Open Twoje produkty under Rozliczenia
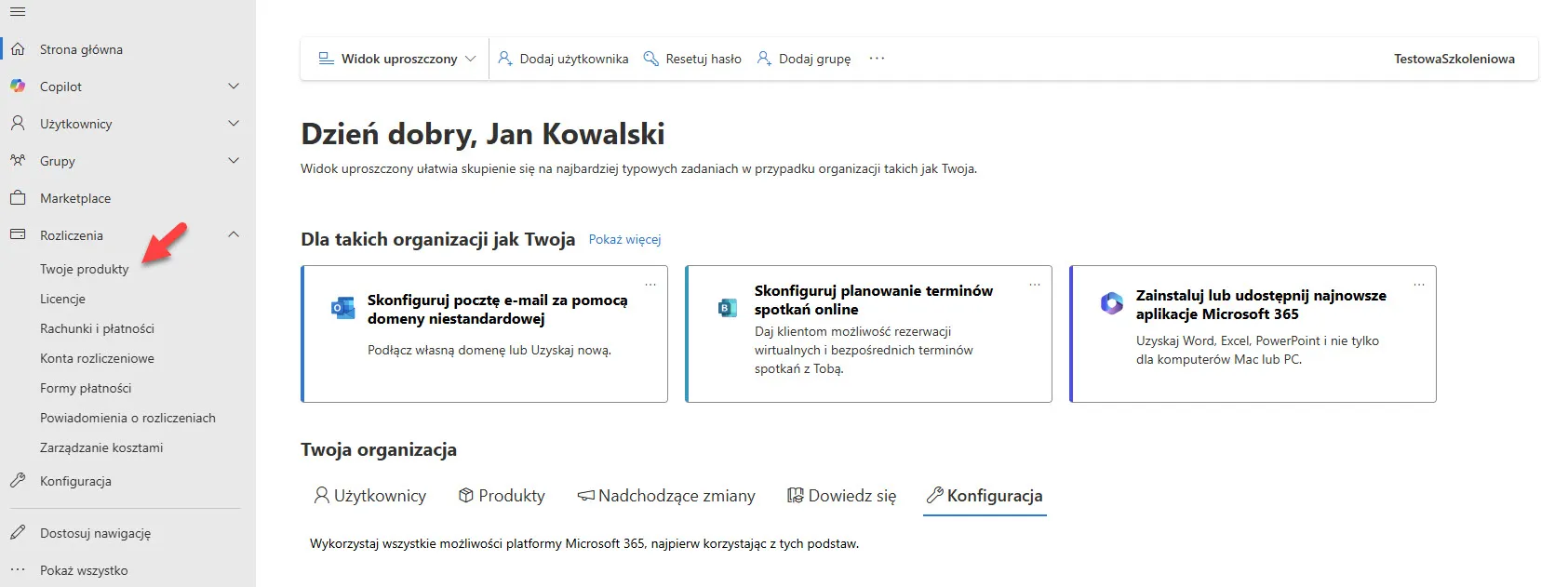This screenshot has width=1568, height=587. (85, 269)
